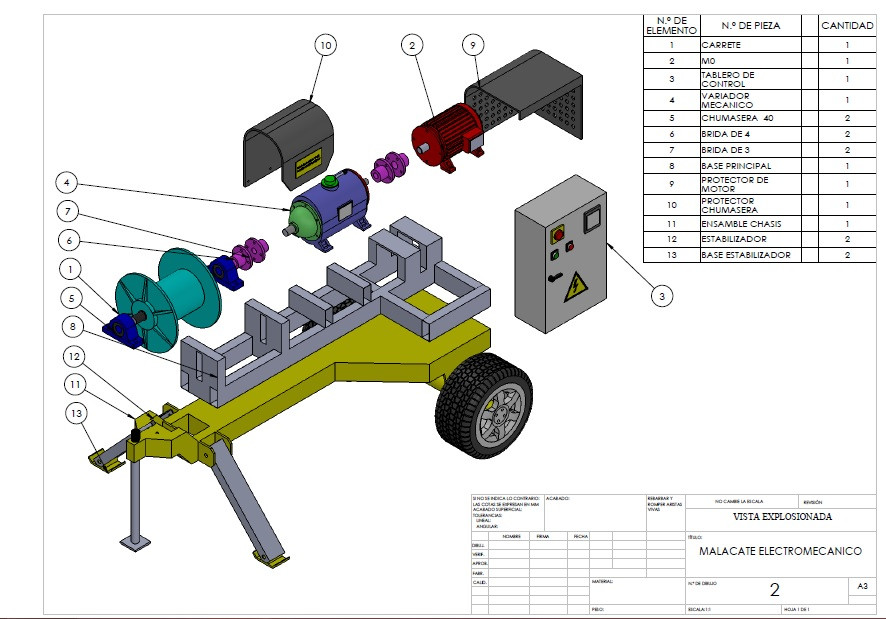
Task: Select balloon callout 5 for chumasera 40
Action: coord(70,296)
